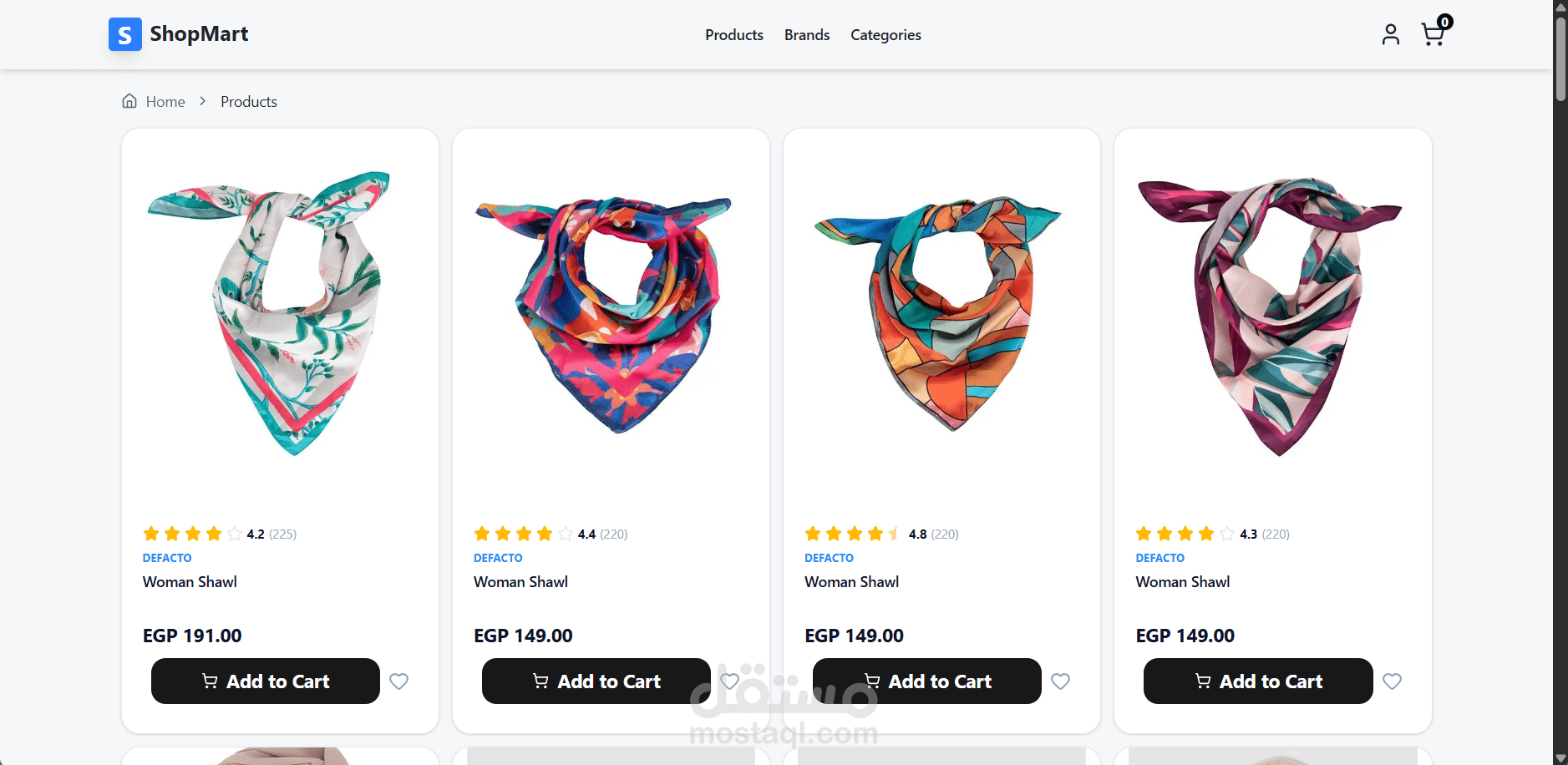Click the page's vertical scrollbar thumb
Image resolution: width=1568 pixels, height=765 pixels.
(x=1560, y=58)
